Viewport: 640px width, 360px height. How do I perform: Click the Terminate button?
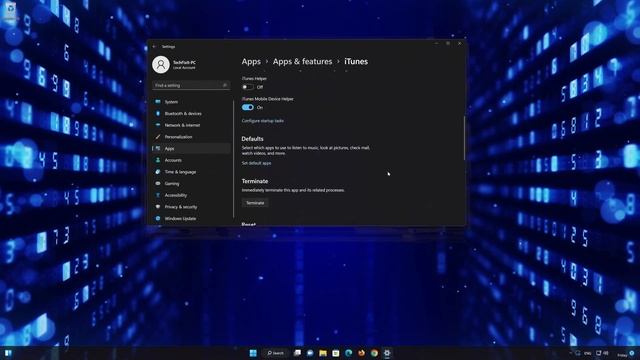[x=255, y=203]
